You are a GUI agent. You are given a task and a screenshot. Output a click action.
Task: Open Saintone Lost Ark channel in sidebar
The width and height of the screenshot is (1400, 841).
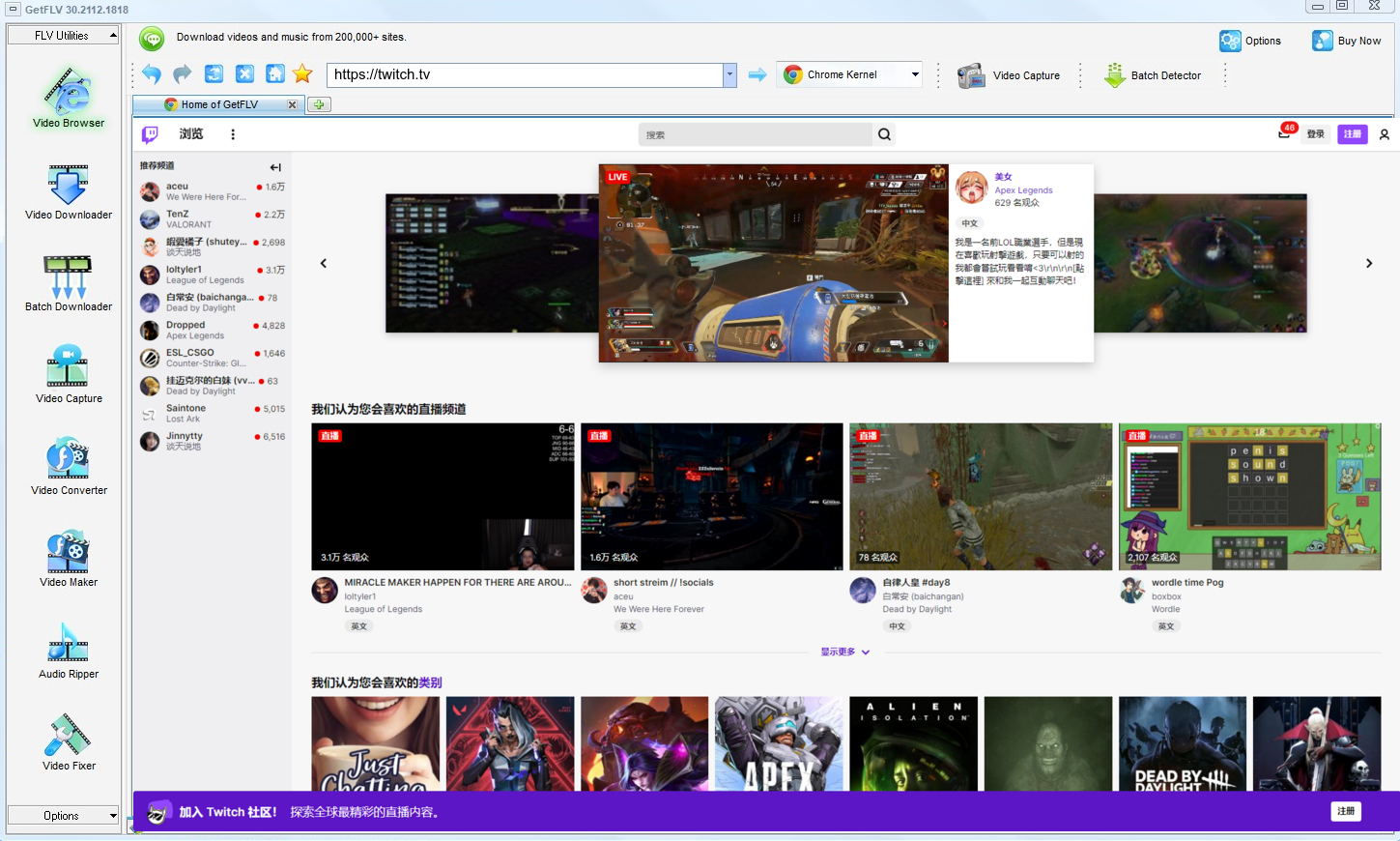click(213, 414)
